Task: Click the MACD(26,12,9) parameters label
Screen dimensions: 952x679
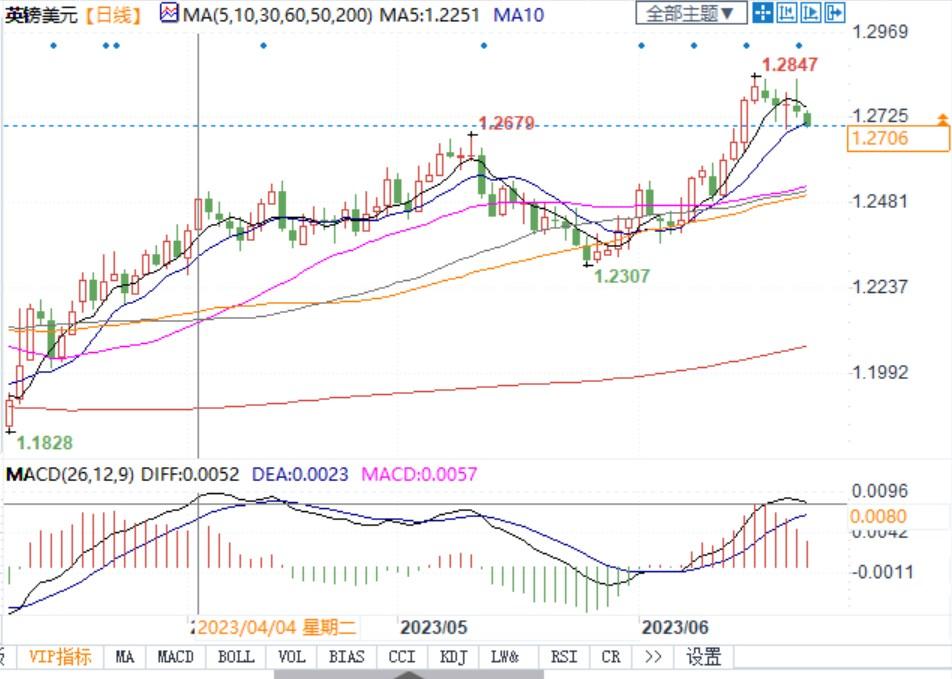Action: 70,474
